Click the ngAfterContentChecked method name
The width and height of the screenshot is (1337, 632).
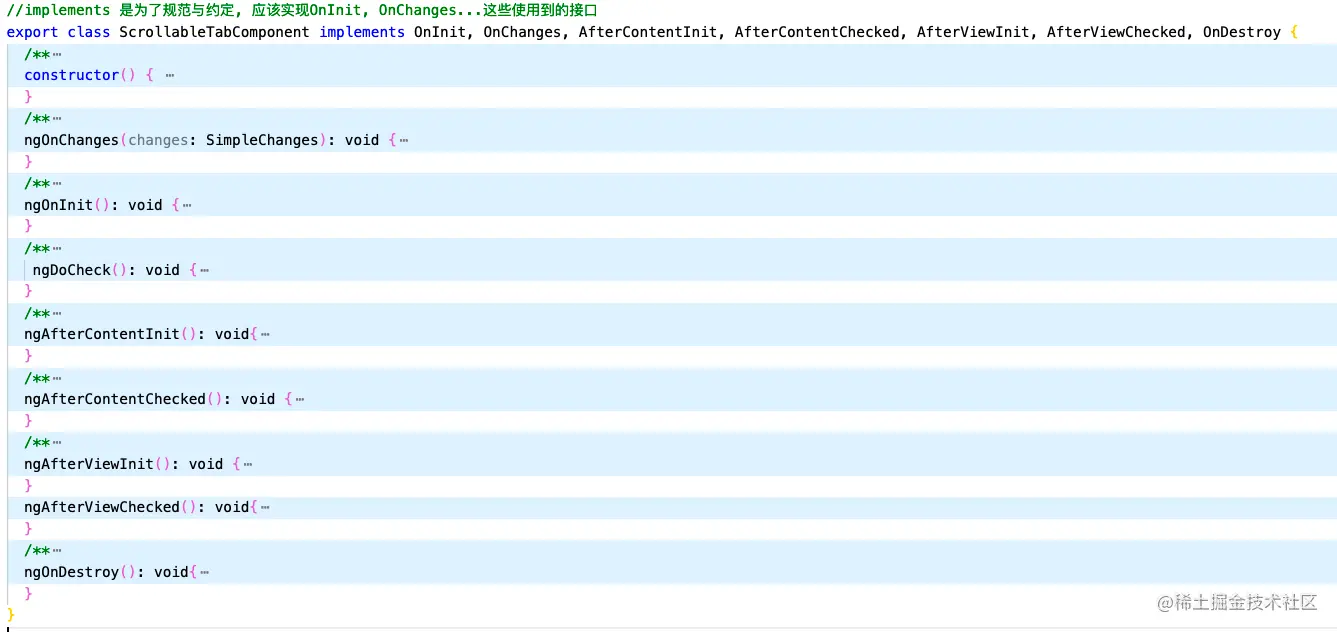pos(115,399)
